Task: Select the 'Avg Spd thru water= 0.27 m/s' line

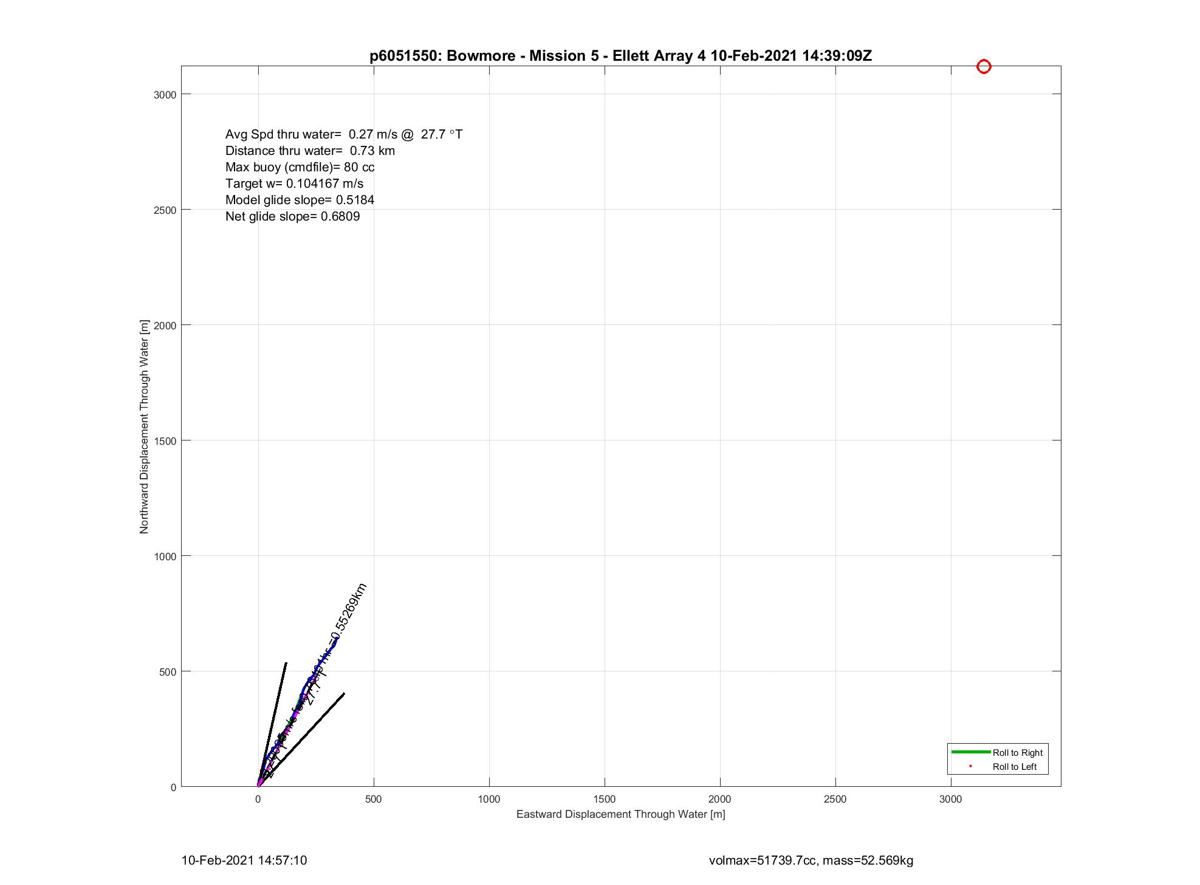Action: [x=344, y=134]
